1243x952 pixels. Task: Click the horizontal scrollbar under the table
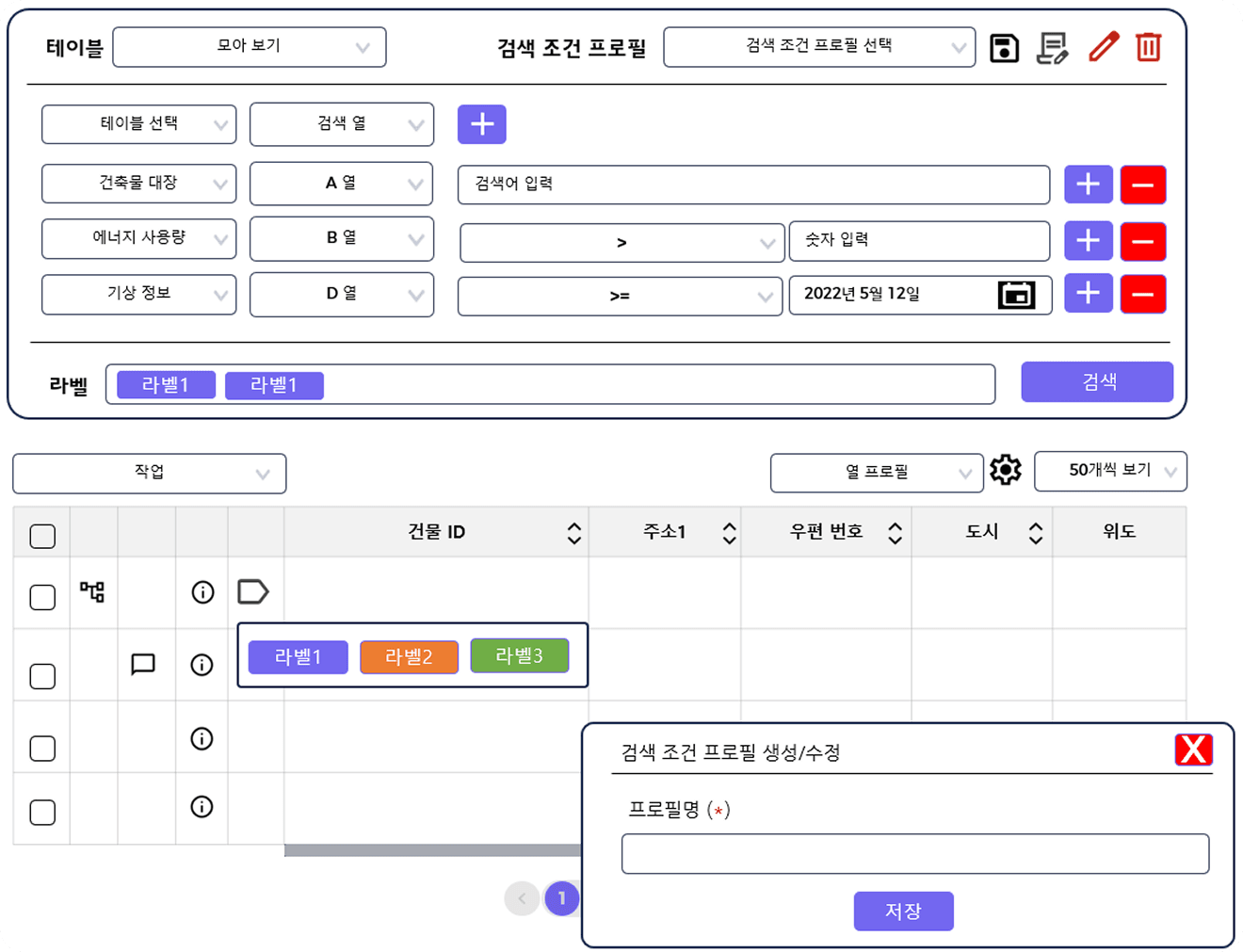pos(432,850)
